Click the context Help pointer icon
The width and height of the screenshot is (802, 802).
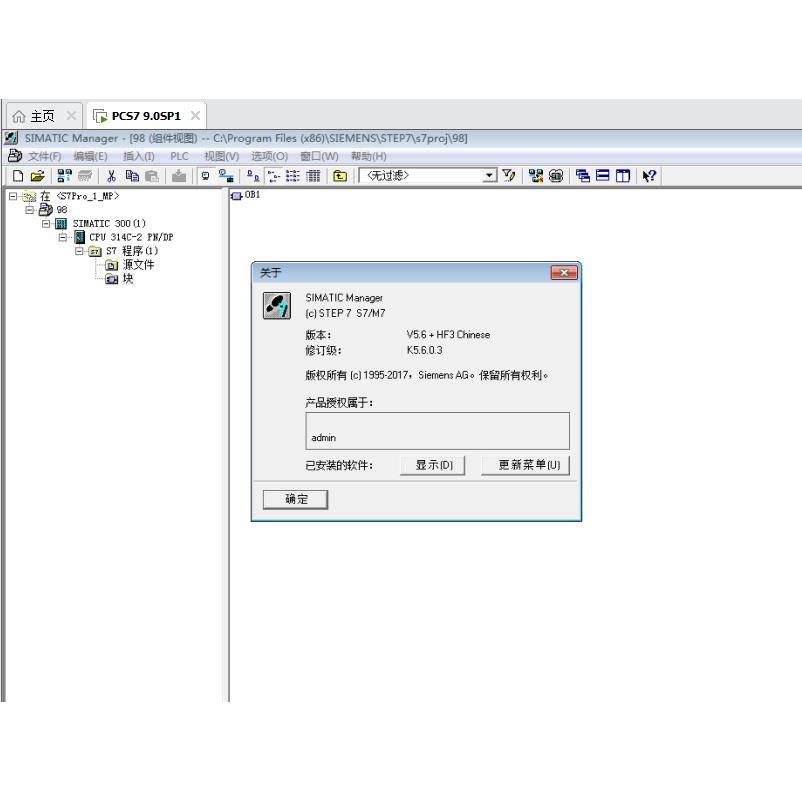tap(649, 176)
